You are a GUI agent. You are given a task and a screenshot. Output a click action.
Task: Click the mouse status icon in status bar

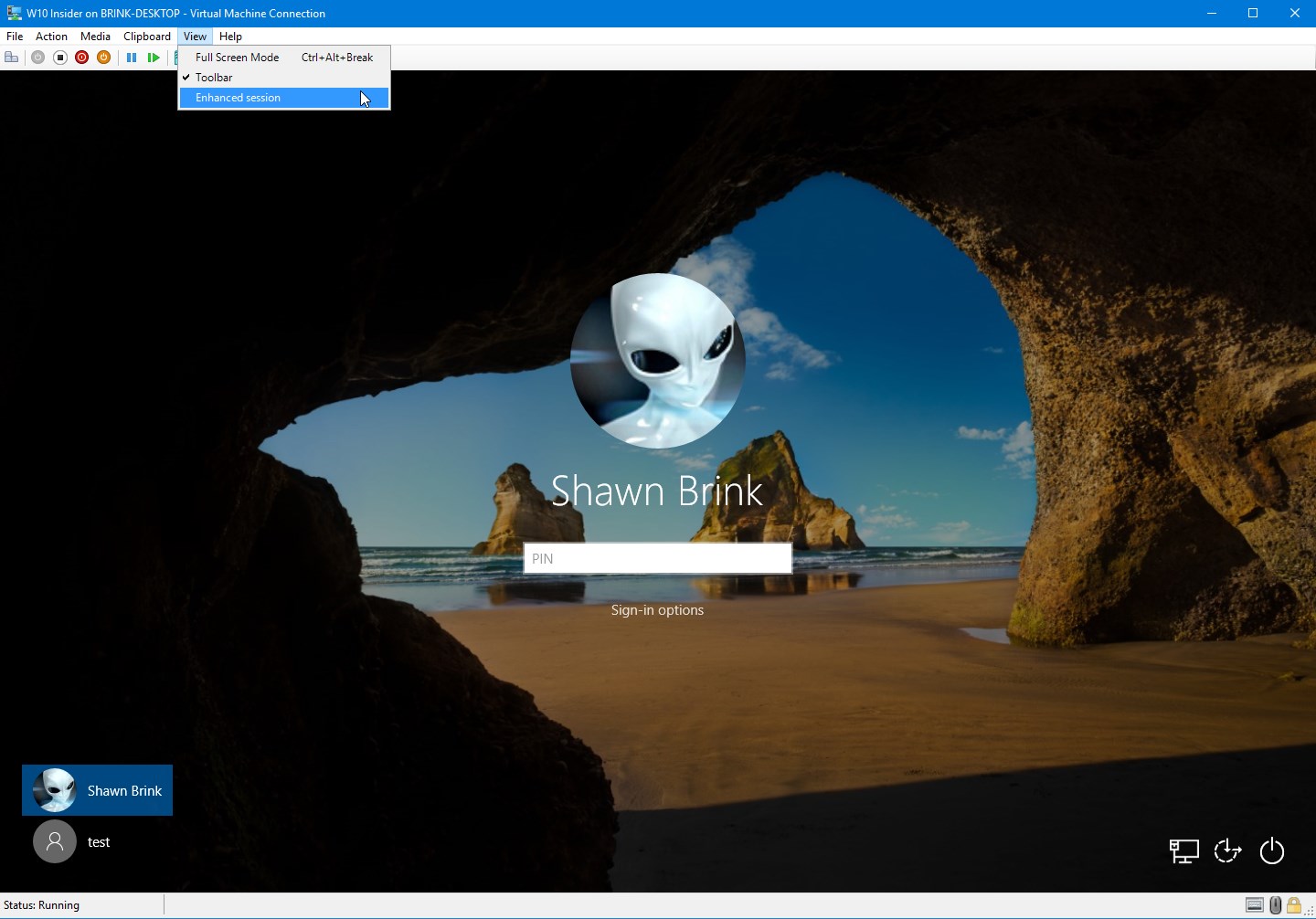[1276, 905]
